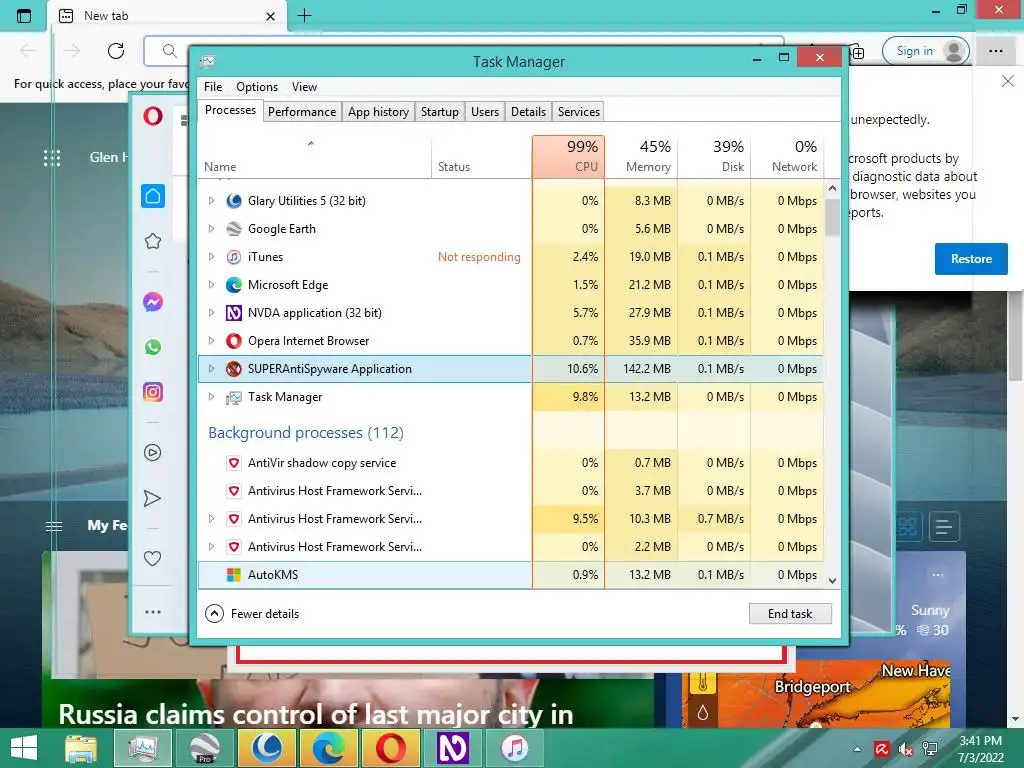Click the AutoKMS process icon
The height and width of the screenshot is (768, 1024).
click(x=234, y=575)
